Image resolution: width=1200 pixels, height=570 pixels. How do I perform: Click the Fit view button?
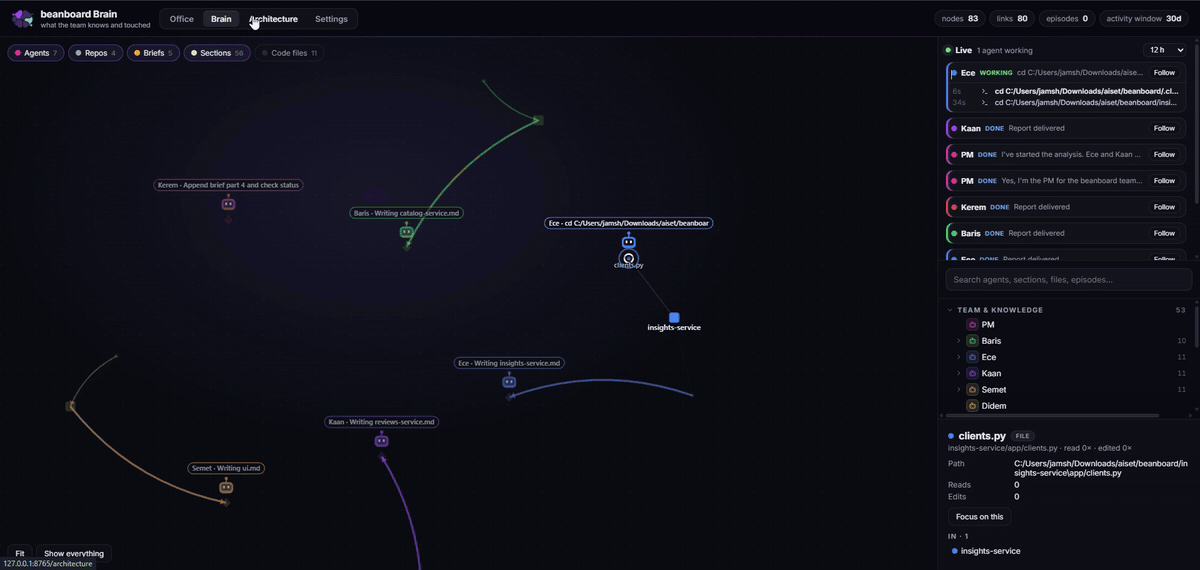point(20,553)
